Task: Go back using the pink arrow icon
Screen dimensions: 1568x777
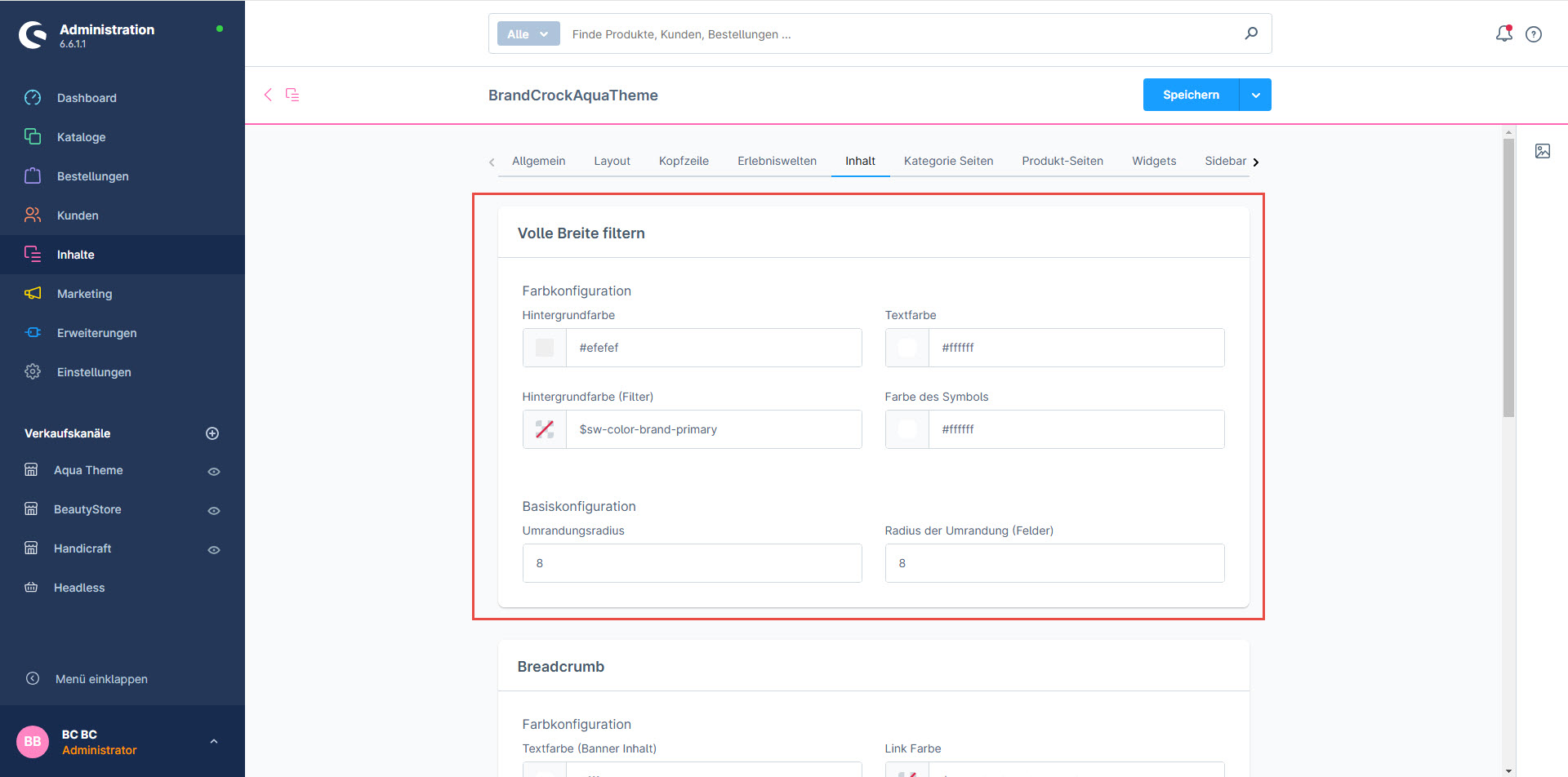Action: 268,95
